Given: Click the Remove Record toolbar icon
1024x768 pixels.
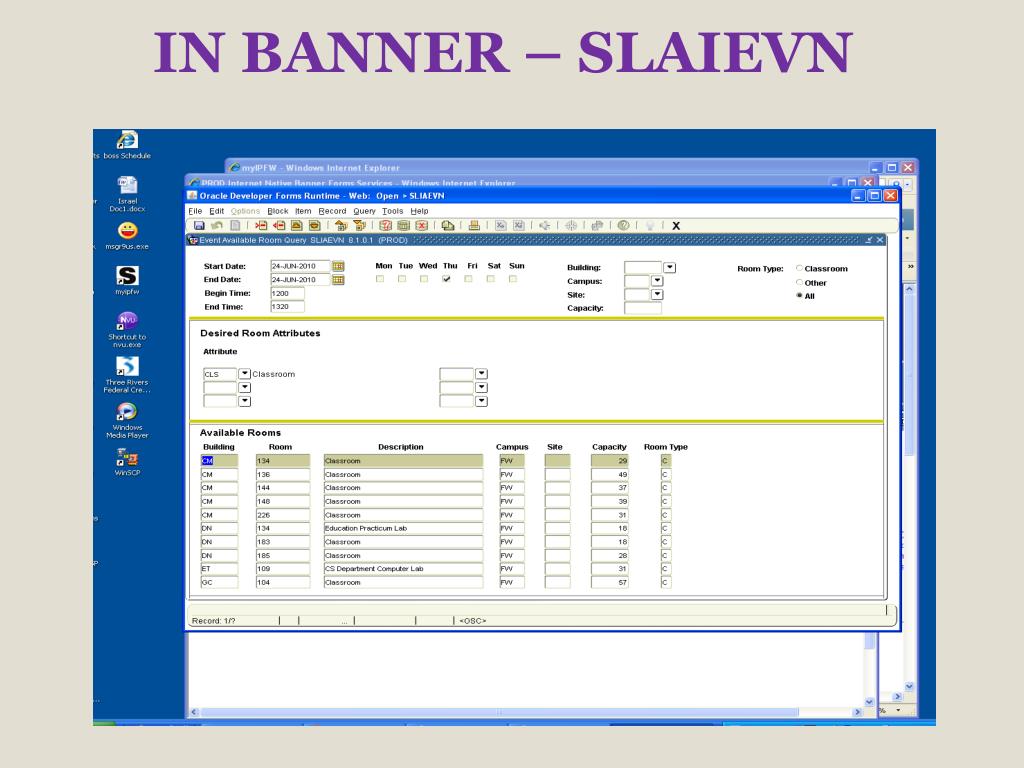Looking at the screenshot, I should pos(280,225).
